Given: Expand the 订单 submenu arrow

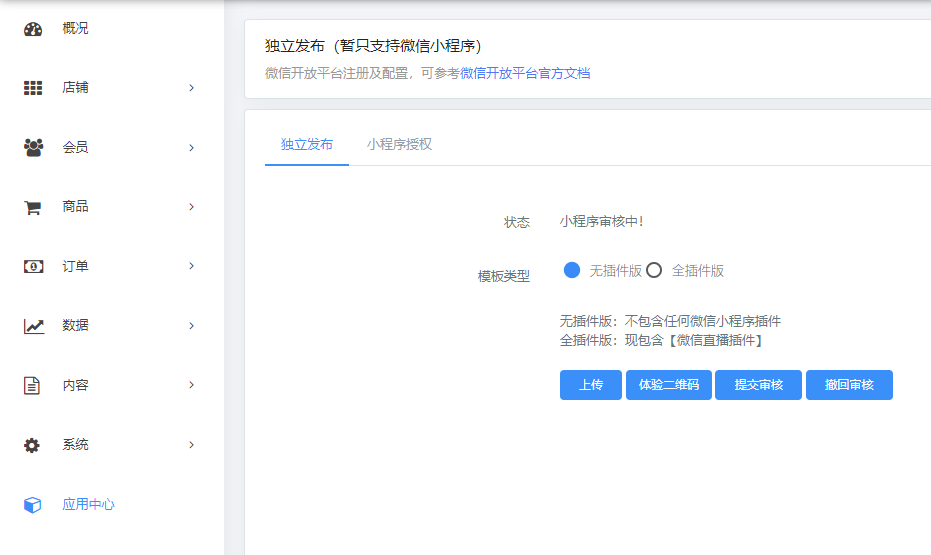Looking at the screenshot, I should 191,266.
